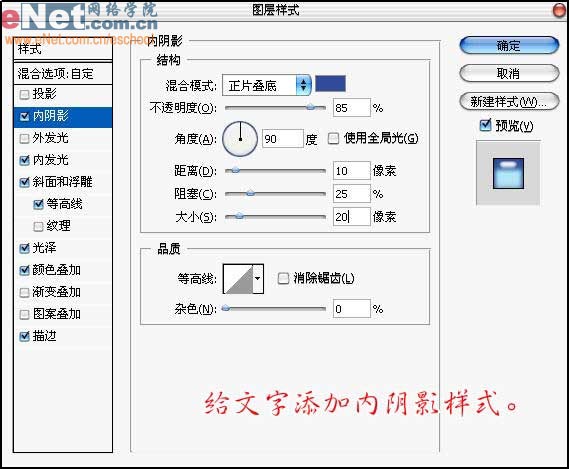The height and width of the screenshot is (469, 569).
Task: Enable the 投影 drop shadow checkbox
Action: pyautogui.click(x=24, y=95)
